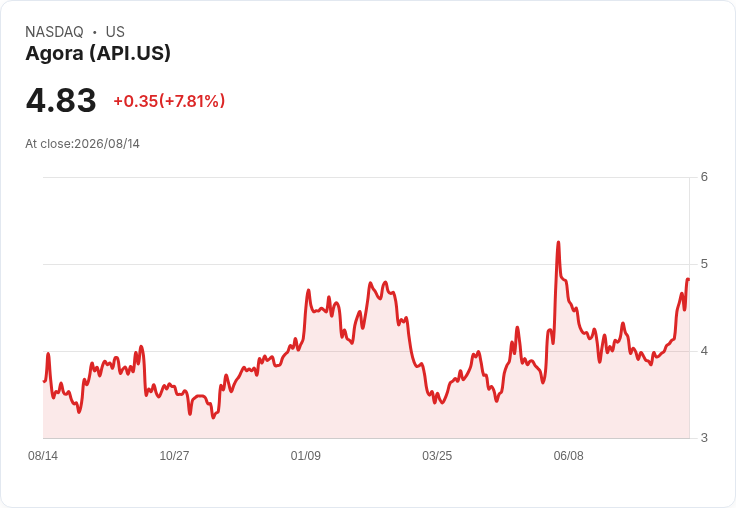Click the NASDAQ exchange label

pos(54,32)
